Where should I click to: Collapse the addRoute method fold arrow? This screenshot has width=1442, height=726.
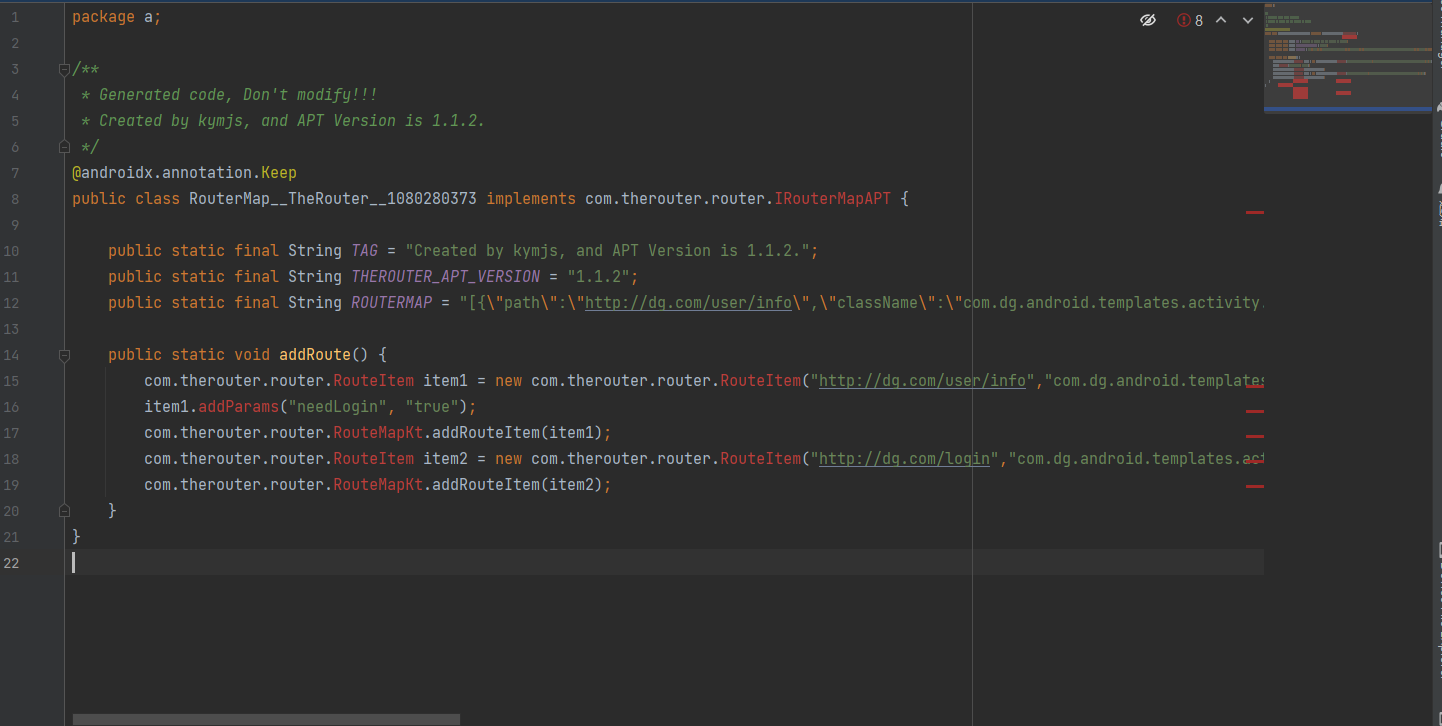64,354
